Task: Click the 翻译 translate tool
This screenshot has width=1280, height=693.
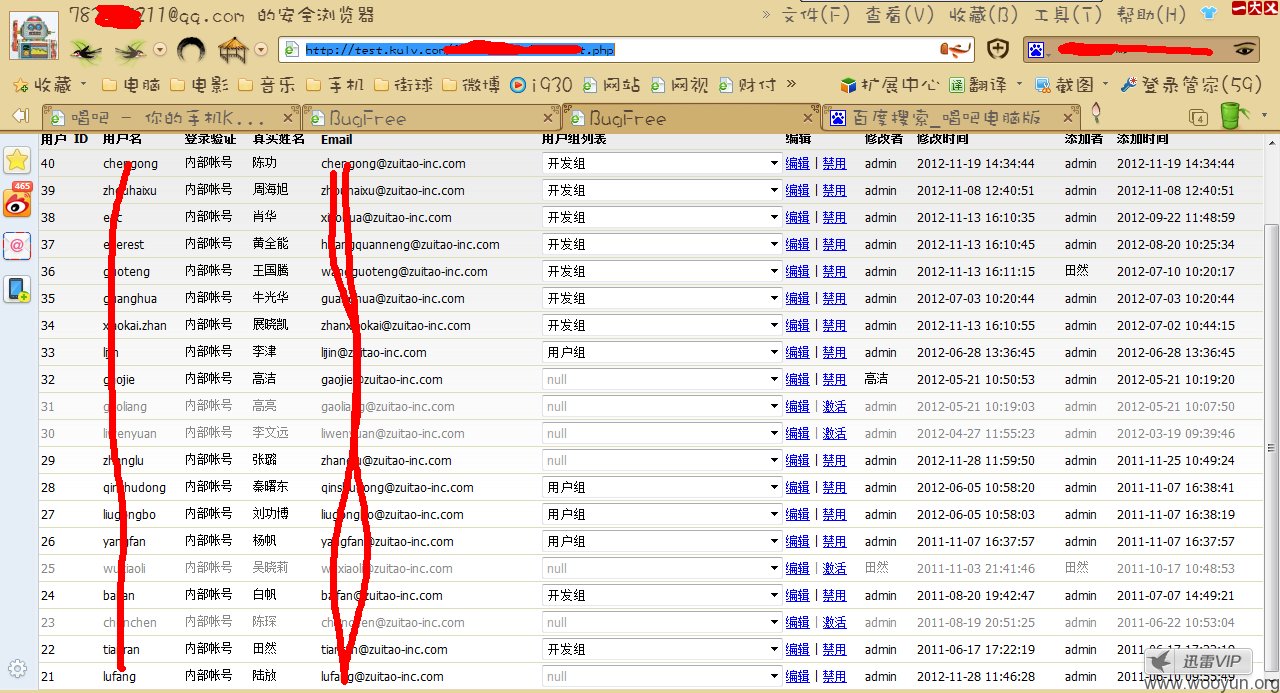Action: (x=979, y=85)
